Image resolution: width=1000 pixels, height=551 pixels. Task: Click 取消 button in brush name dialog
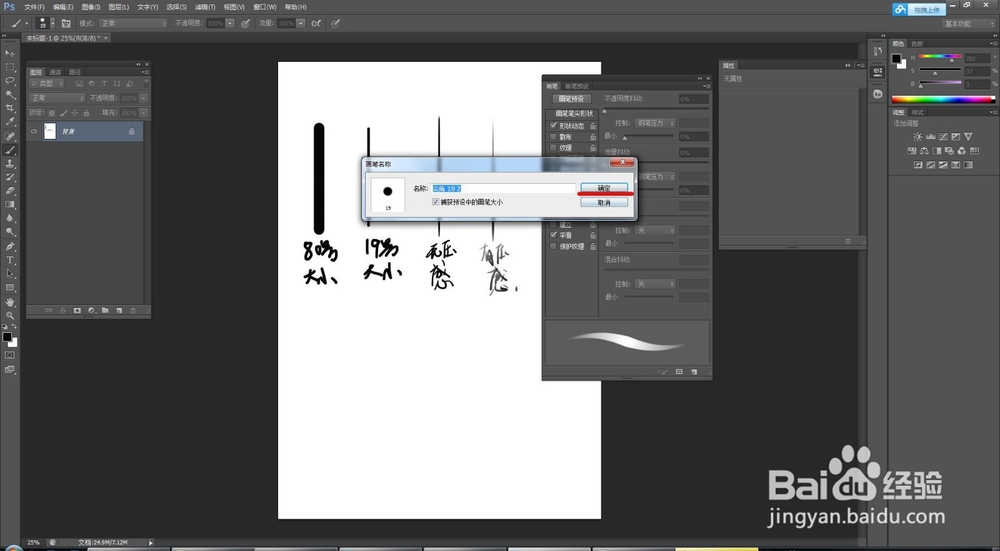coord(604,202)
